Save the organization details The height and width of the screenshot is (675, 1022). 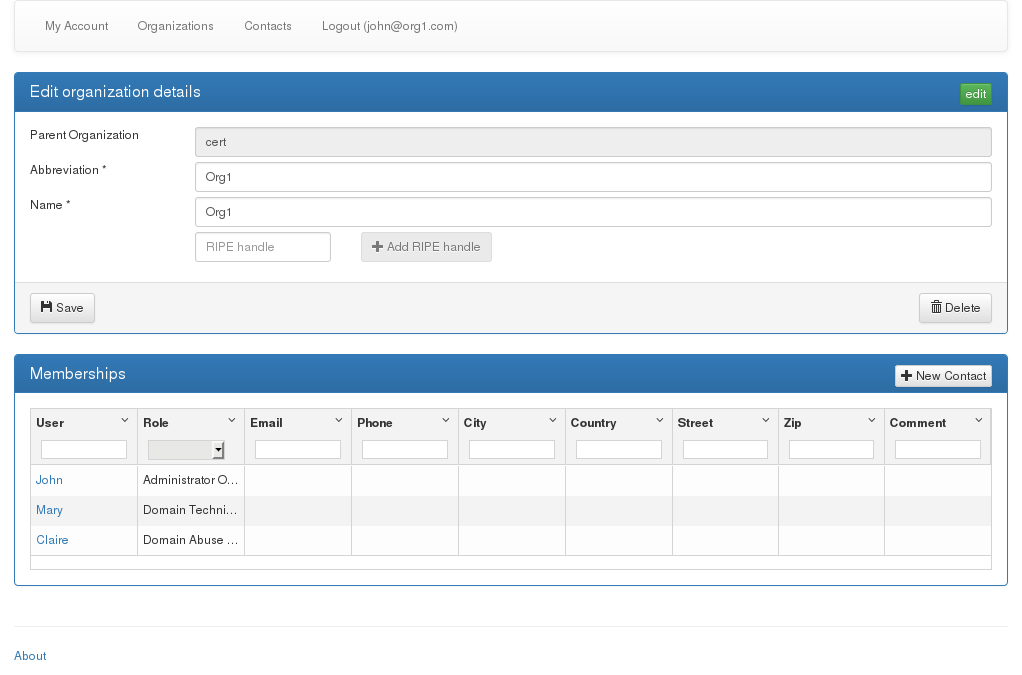tap(63, 308)
